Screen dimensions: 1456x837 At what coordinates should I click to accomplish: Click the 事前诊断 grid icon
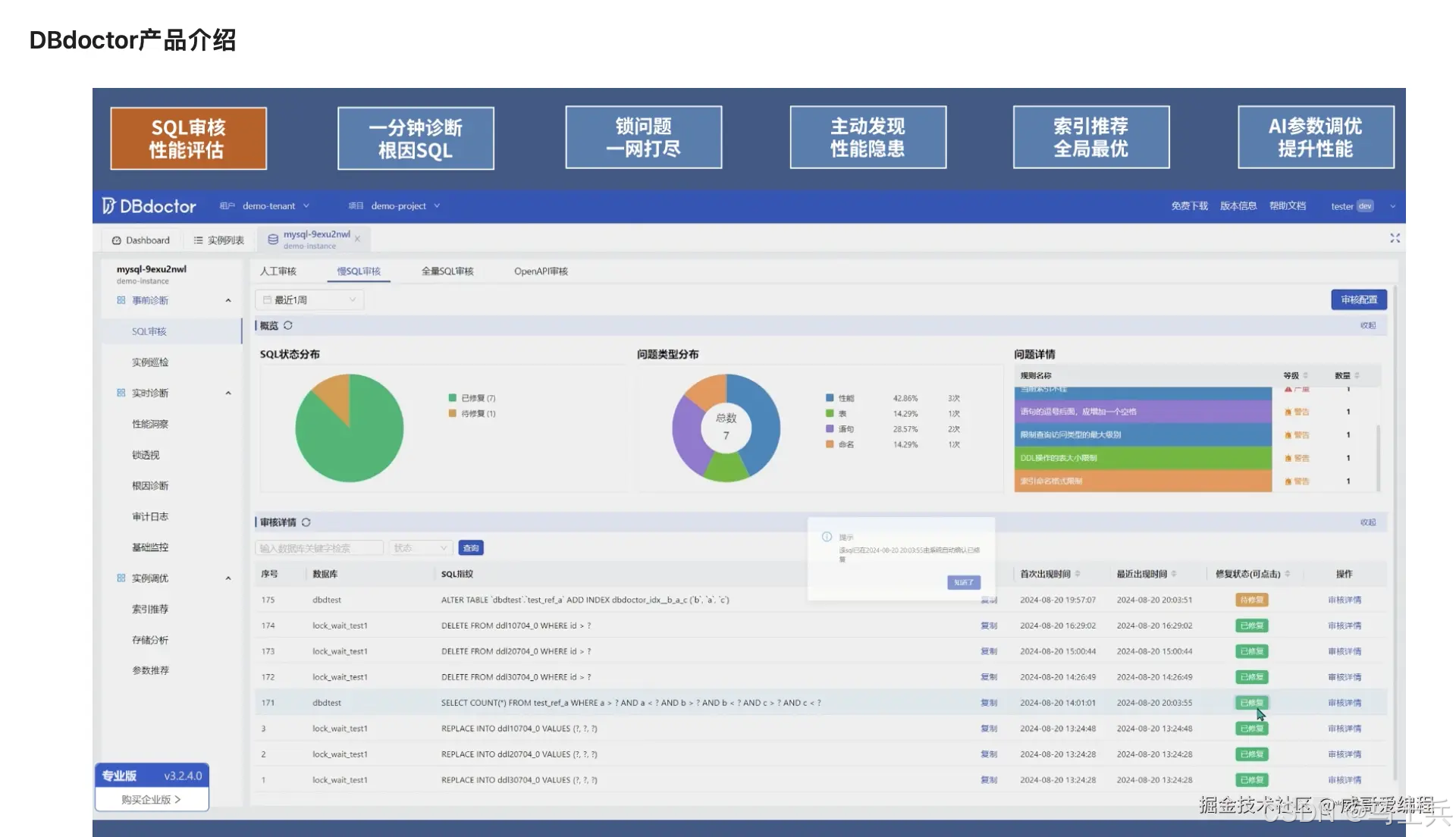tap(121, 300)
